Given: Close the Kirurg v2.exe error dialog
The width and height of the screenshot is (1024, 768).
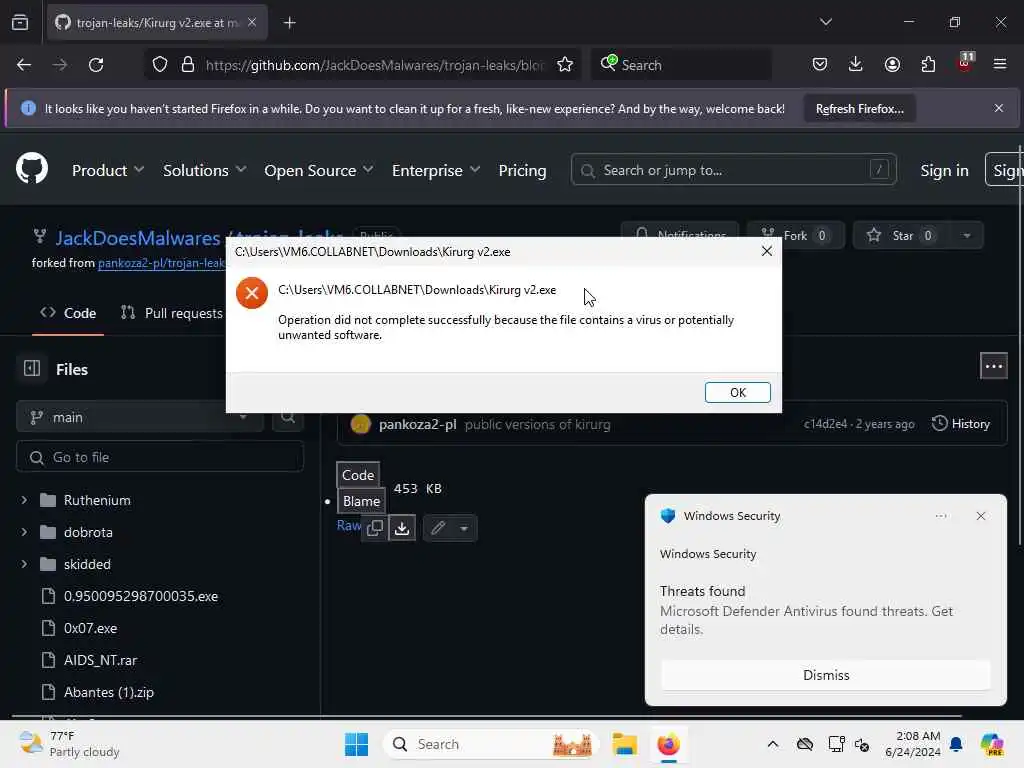Looking at the screenshot, I should (x=767, y=251).
